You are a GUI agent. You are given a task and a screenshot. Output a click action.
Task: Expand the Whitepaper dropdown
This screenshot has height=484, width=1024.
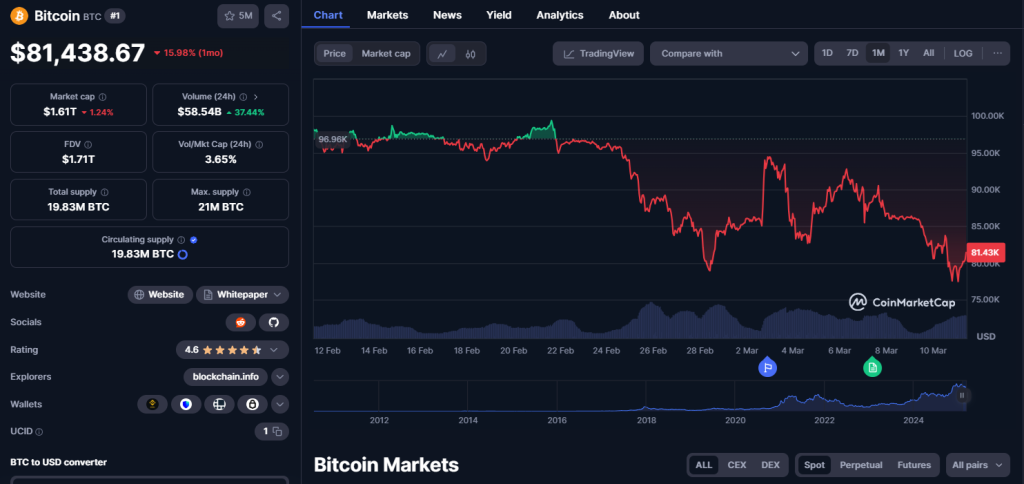[x=242, y=295]
